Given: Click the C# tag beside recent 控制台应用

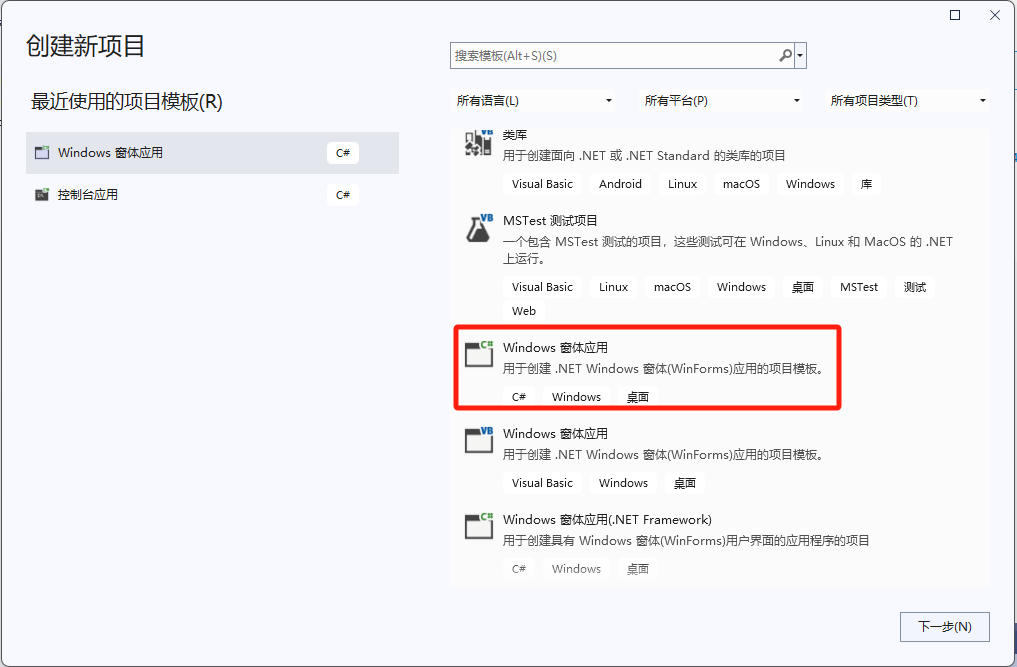Looking at the screenshot, I should point(342,195).
